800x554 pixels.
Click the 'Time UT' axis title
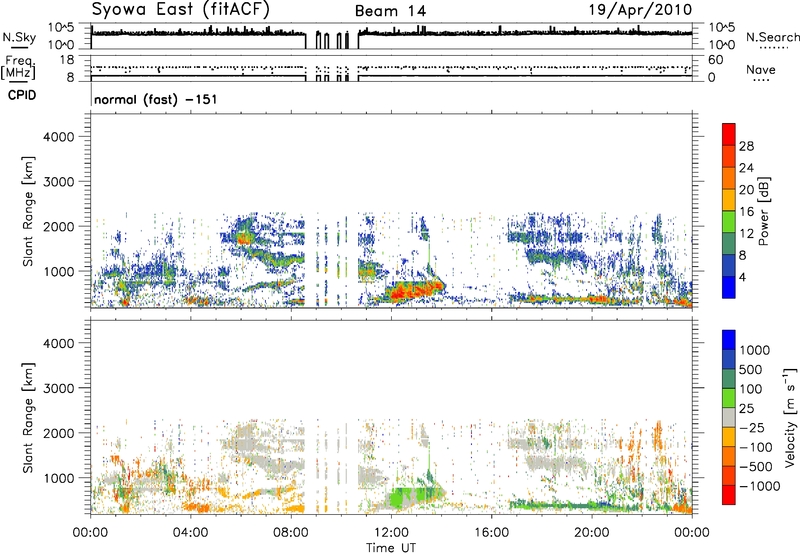[391, 548]
